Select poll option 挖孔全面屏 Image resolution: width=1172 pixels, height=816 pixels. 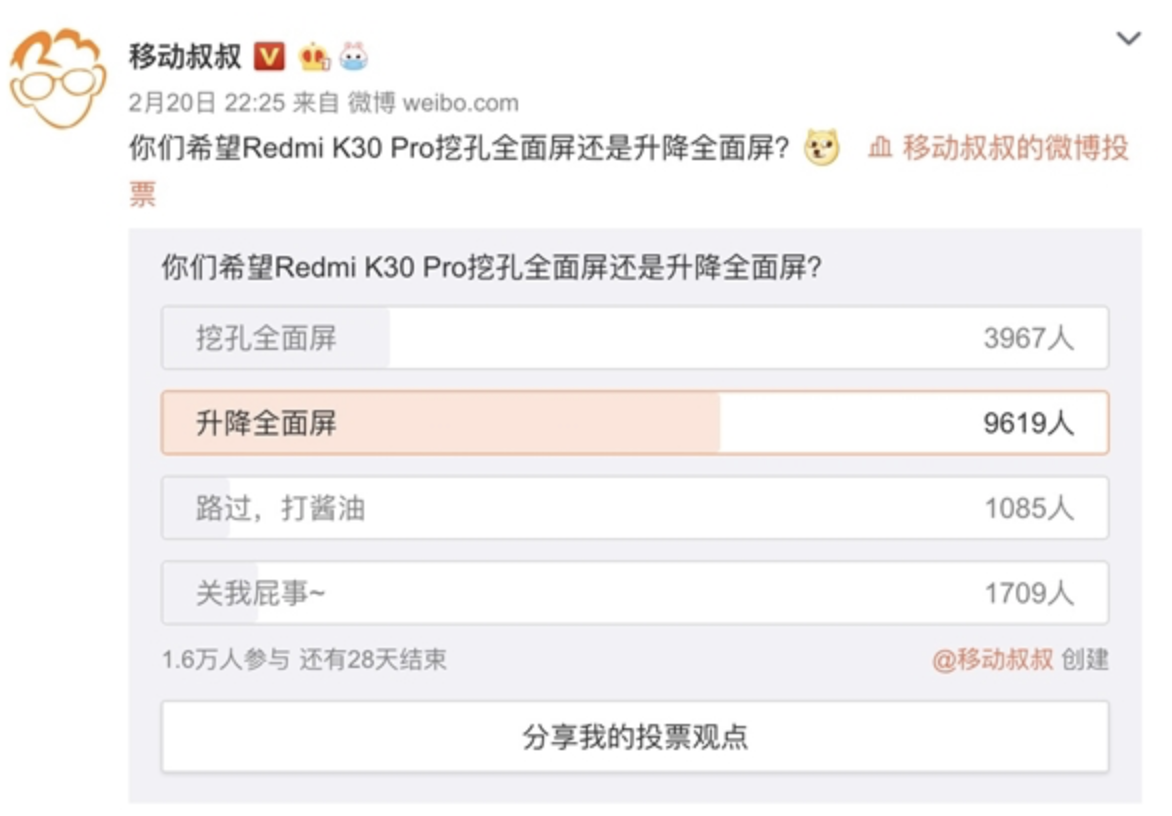635,338
